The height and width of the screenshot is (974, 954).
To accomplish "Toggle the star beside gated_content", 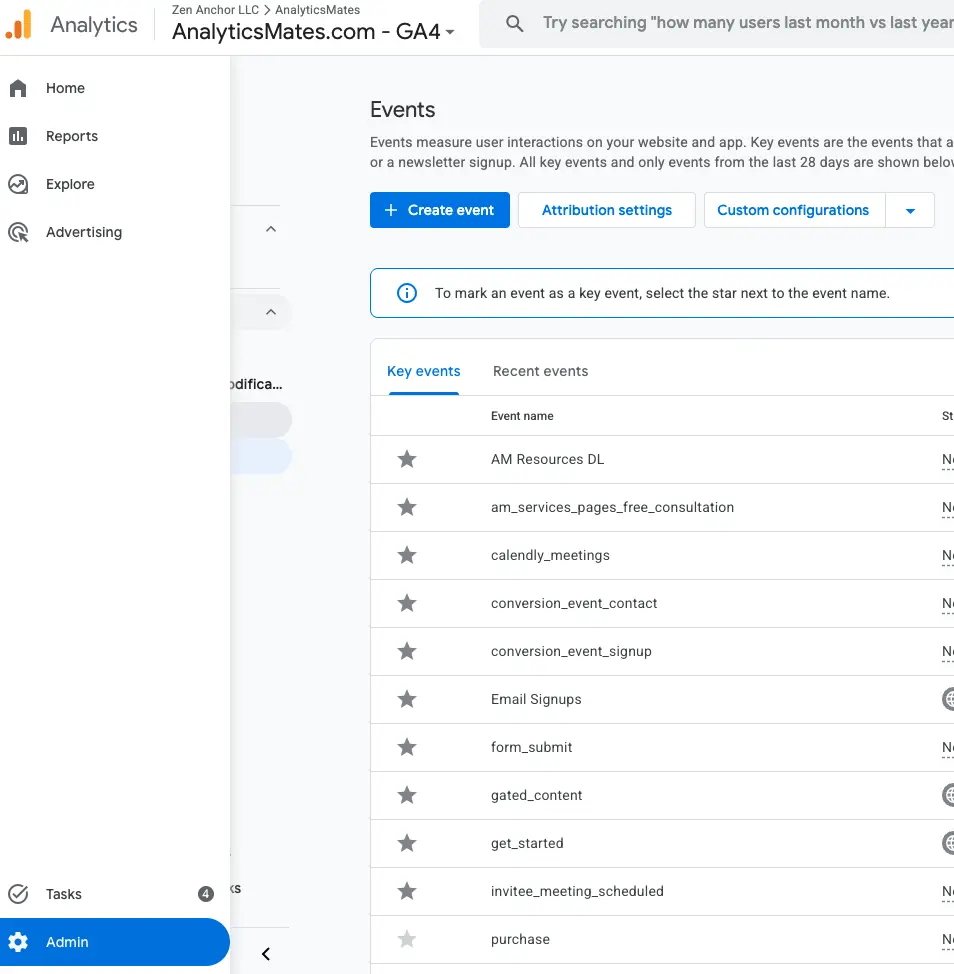I will pos(407,795).
